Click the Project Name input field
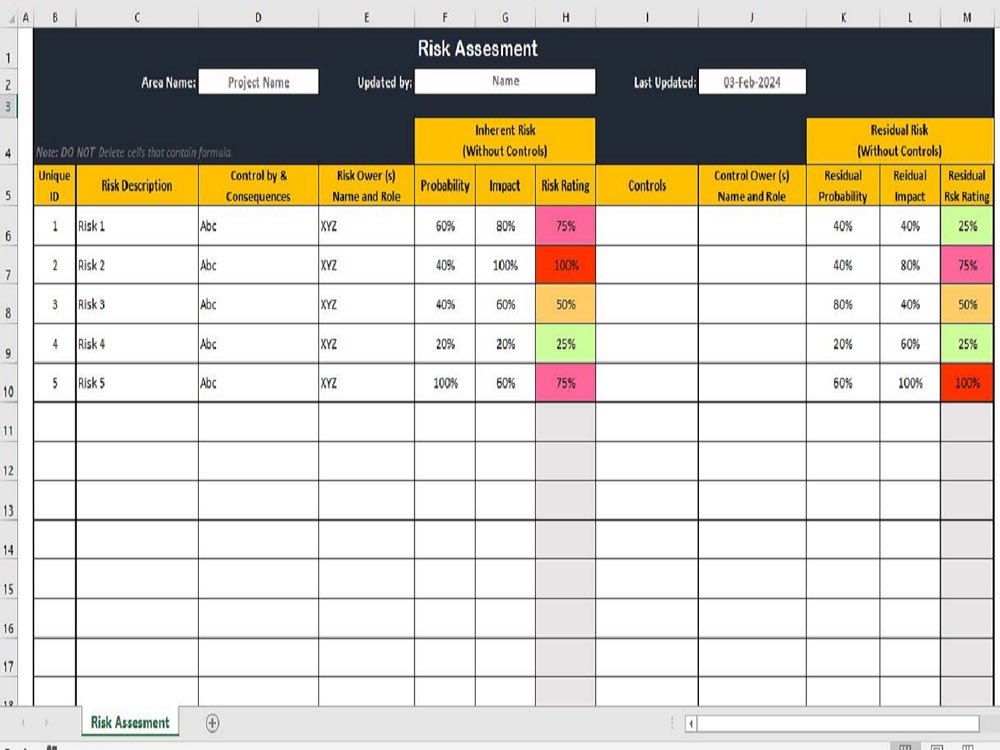1000x750 pixels. point(259,81)
